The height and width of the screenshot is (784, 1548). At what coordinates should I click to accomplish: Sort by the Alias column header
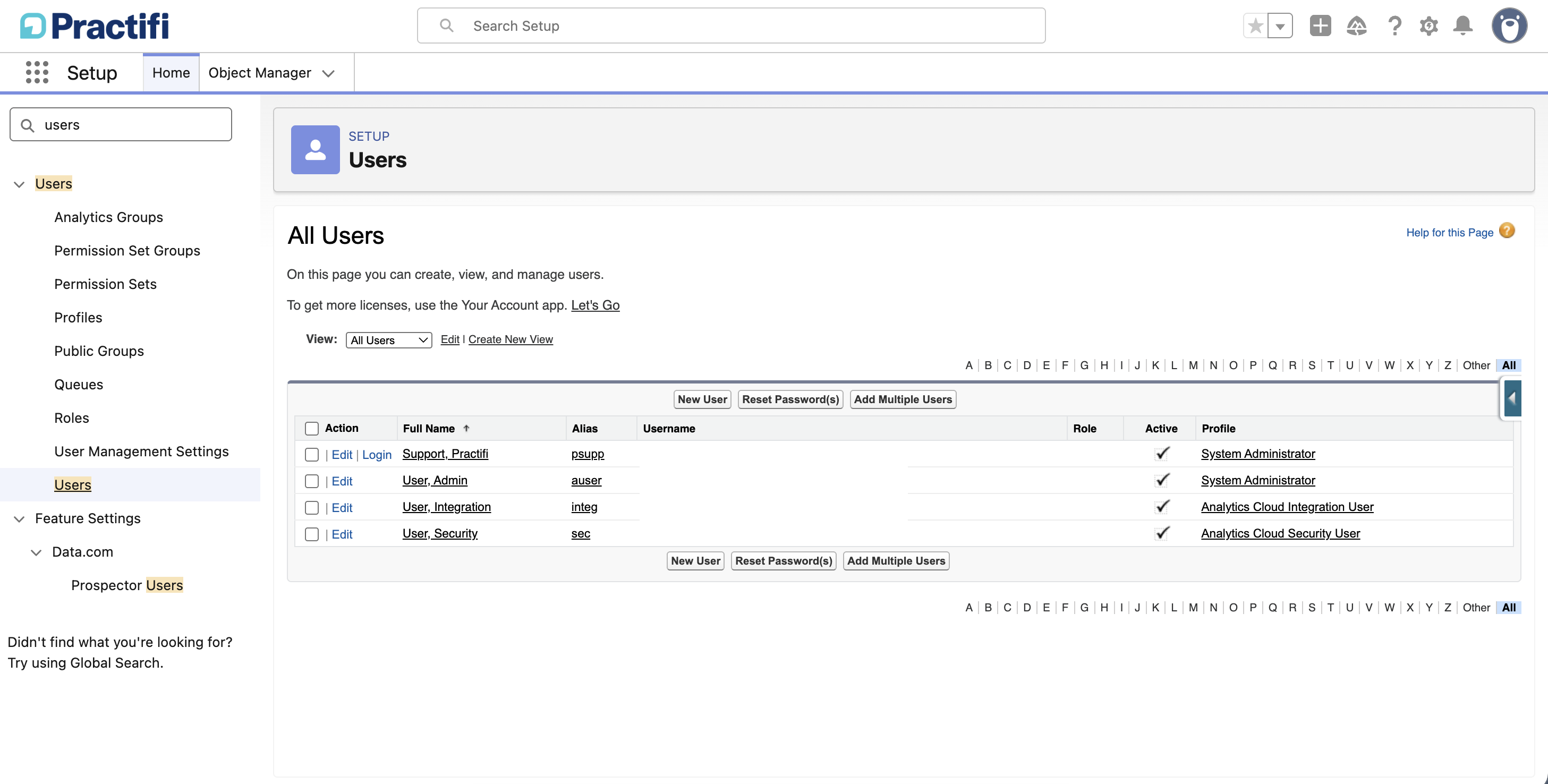pos(584,428)
